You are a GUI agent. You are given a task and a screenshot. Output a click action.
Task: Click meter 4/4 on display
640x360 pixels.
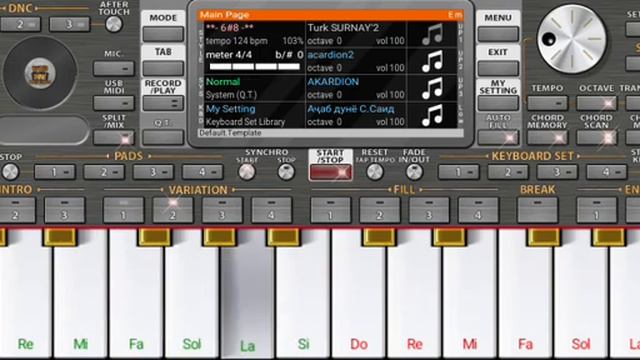[229, 55]
